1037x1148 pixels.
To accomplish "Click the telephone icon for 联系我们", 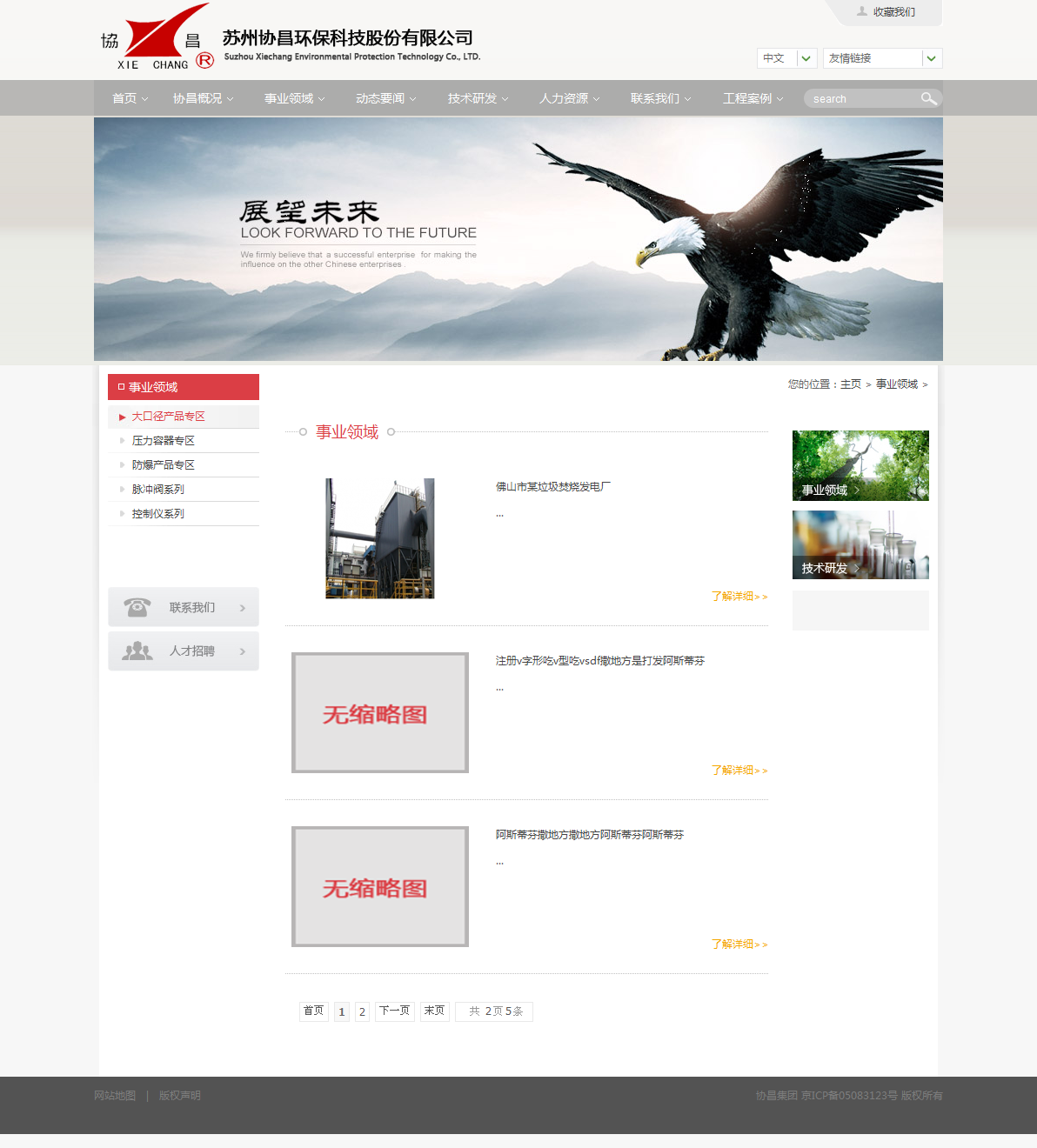I will [137, 607].
